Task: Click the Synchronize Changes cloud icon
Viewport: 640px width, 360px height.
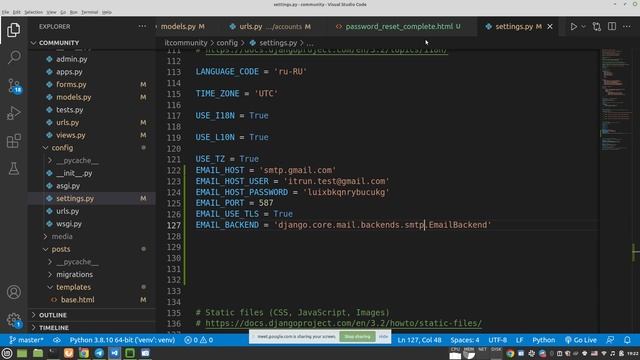Action: (x=57, y=340)
